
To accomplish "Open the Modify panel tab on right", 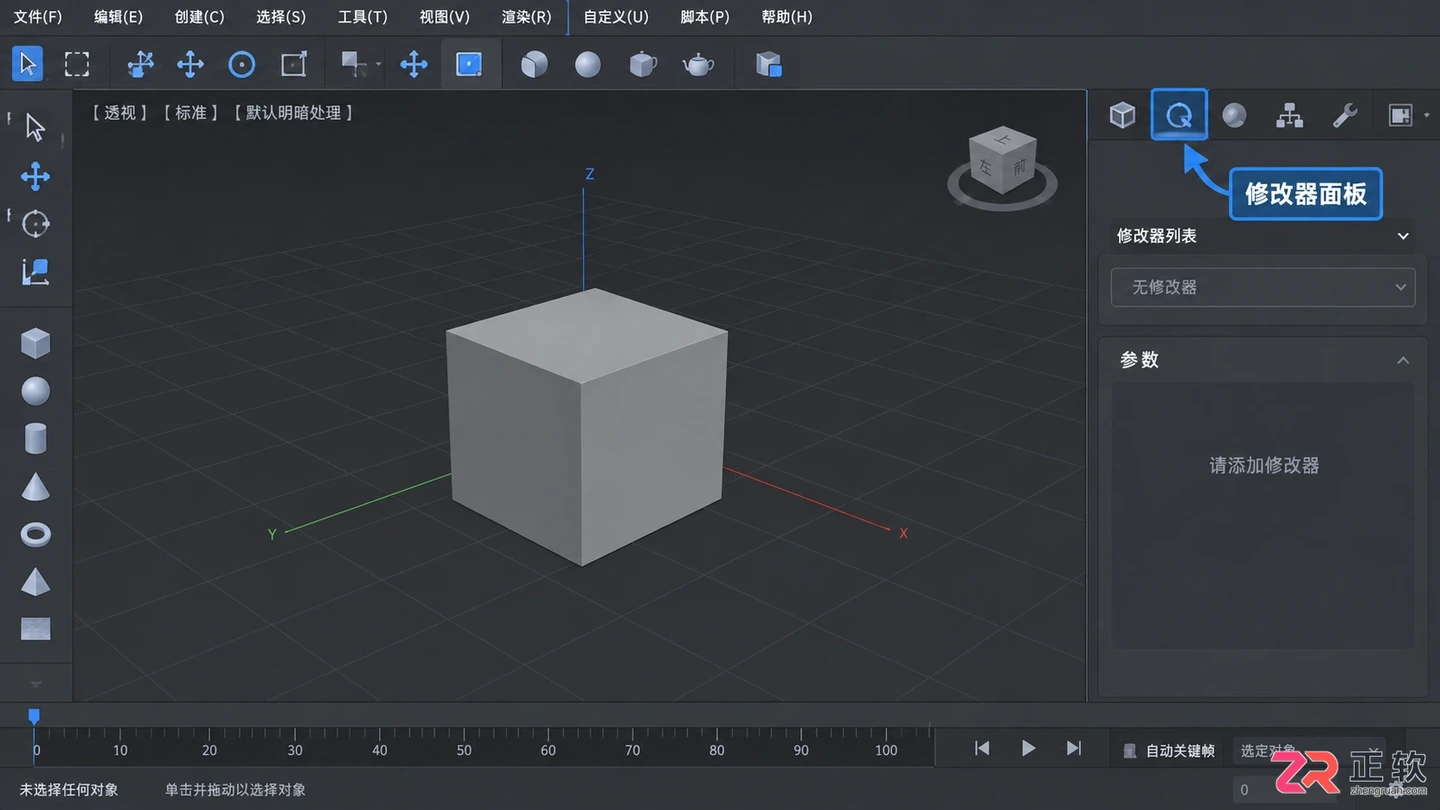I will [x=1179, y=115].
